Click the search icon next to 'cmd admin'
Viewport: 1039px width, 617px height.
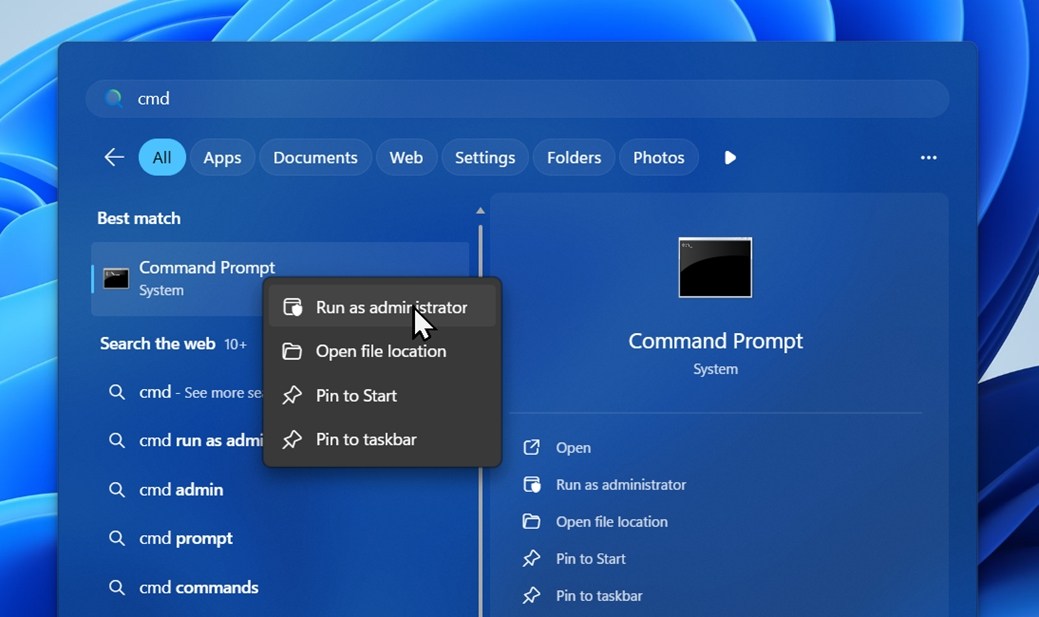[117, 490]
